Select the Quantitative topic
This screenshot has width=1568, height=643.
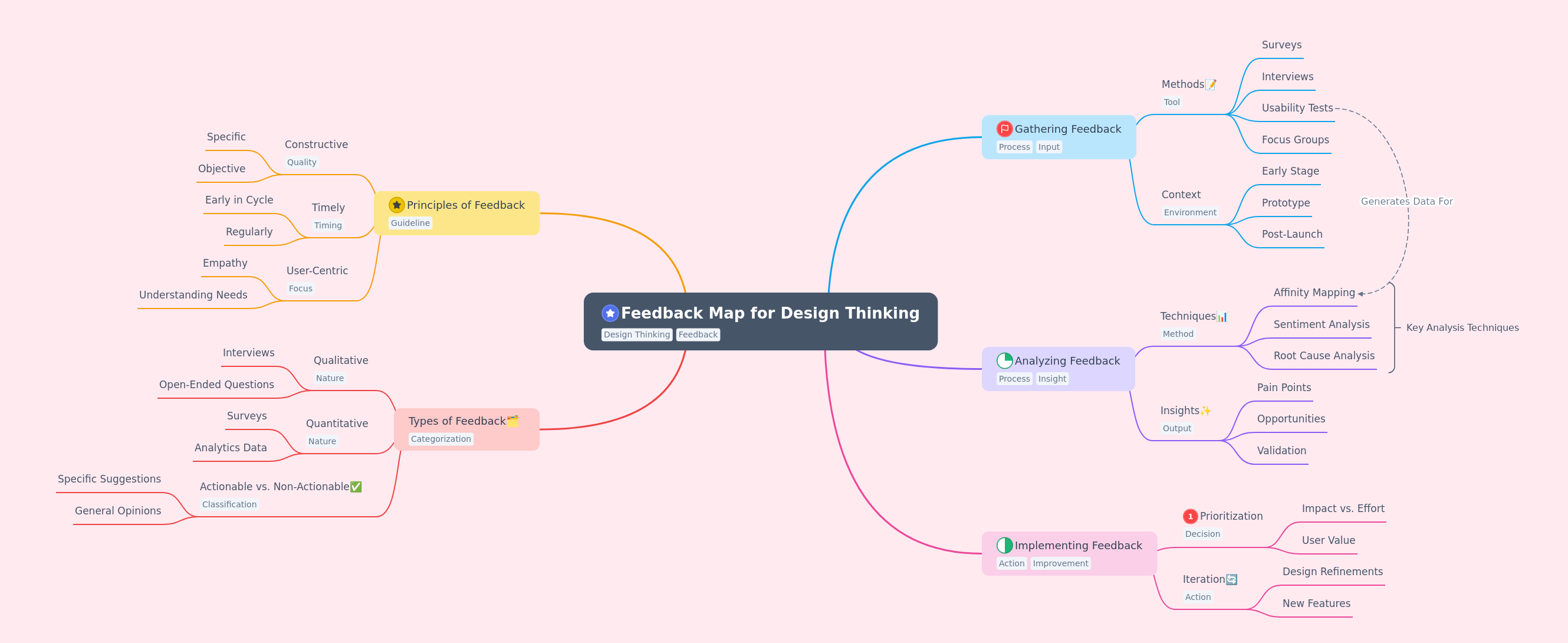tap(337, 424)
